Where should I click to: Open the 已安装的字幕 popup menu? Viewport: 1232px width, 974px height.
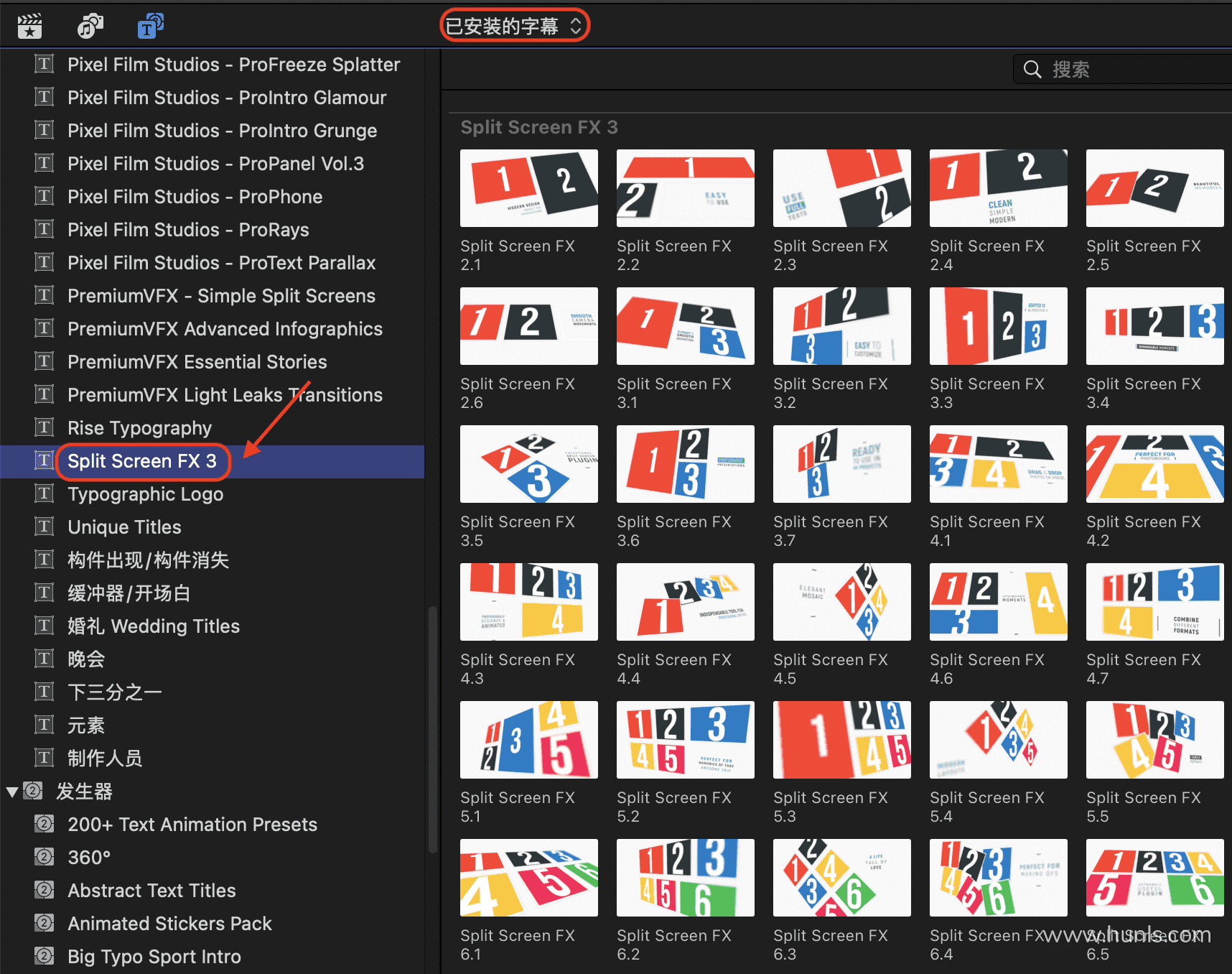pos(514,27)
